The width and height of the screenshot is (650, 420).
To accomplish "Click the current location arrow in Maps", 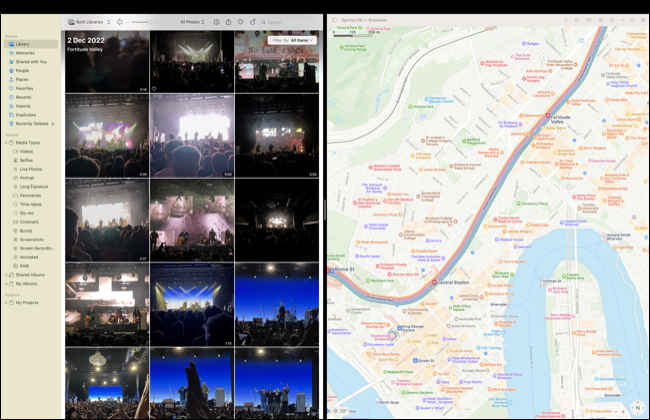I will tap(565, 19).
